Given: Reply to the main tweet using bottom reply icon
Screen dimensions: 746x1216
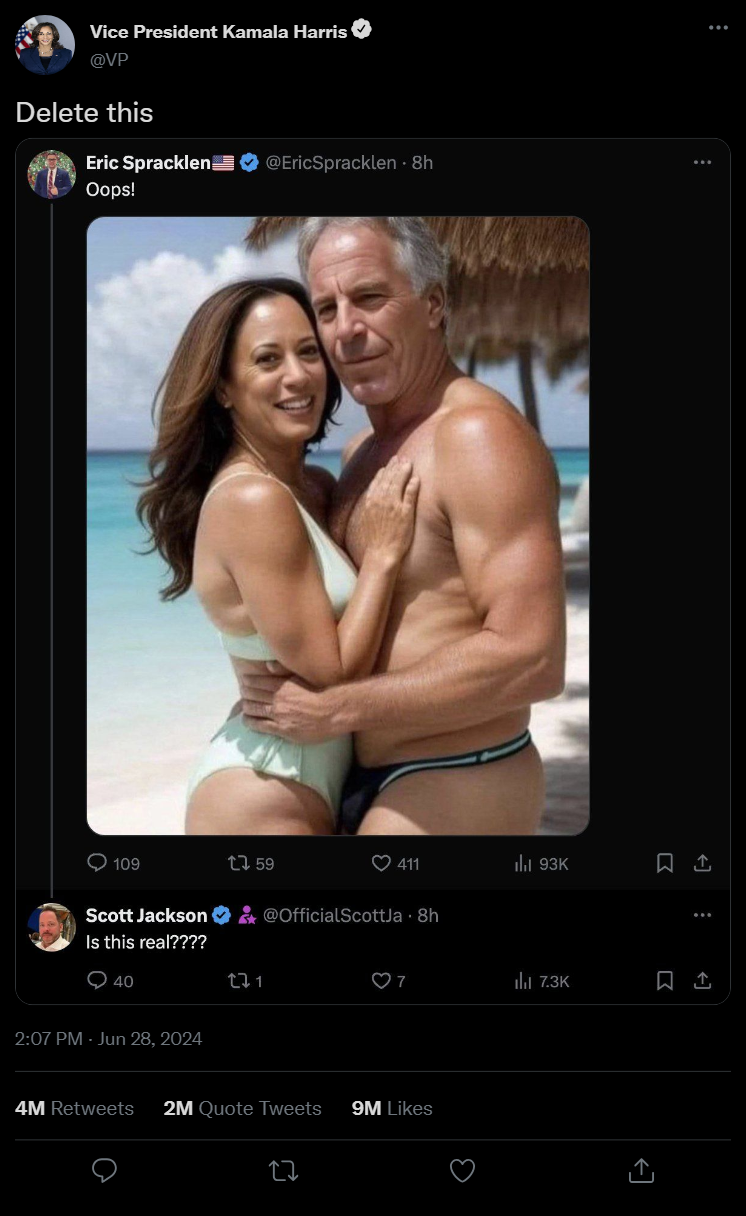Looking at the screenshot, I should (104, 1170).
